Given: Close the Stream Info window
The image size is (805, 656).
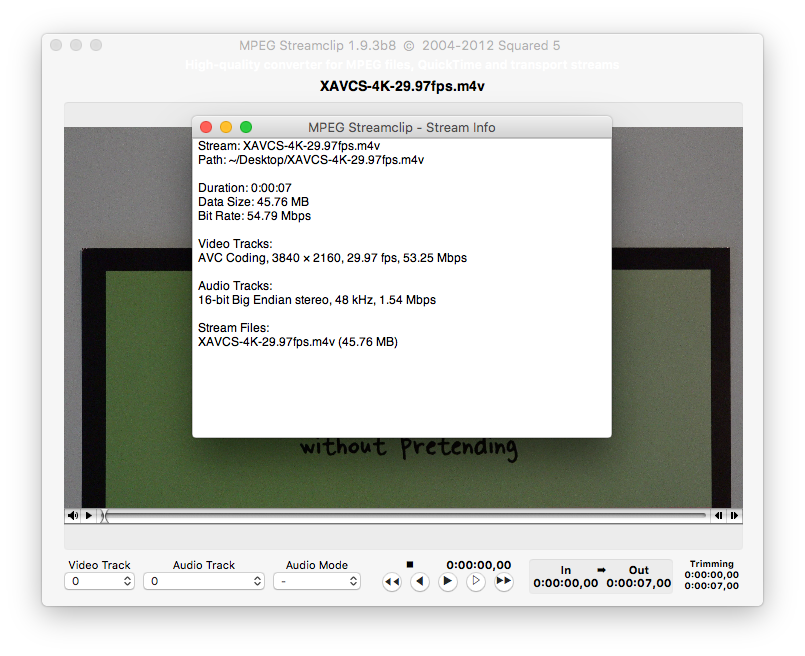Looking at the screenshot, I should click(206, 127).
